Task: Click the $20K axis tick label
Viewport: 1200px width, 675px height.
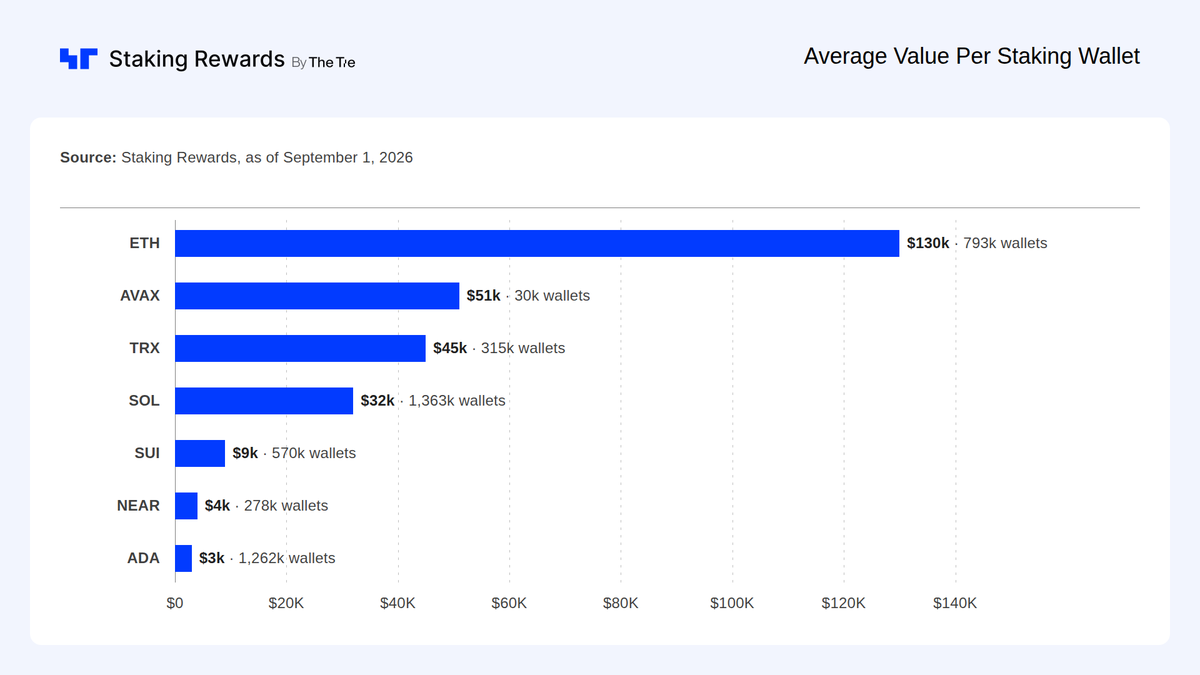Action: [x=287, y=603]
